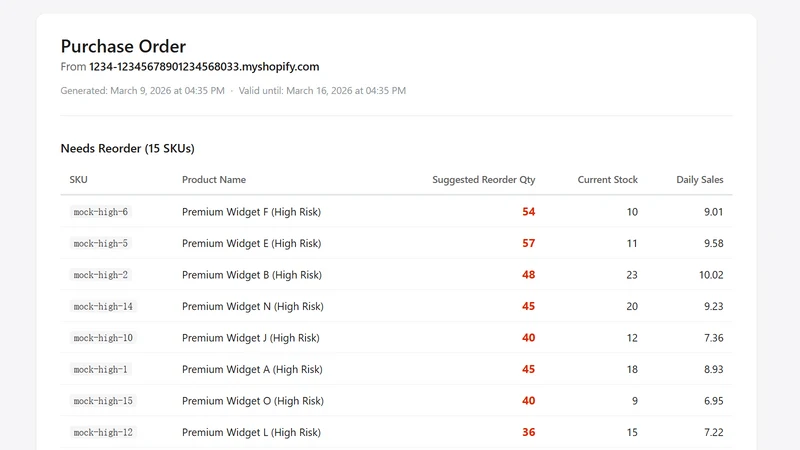Select the mock-high-12 SKU code
The width and height of the screenshot is (800, 450).
(x=103, y=433)
